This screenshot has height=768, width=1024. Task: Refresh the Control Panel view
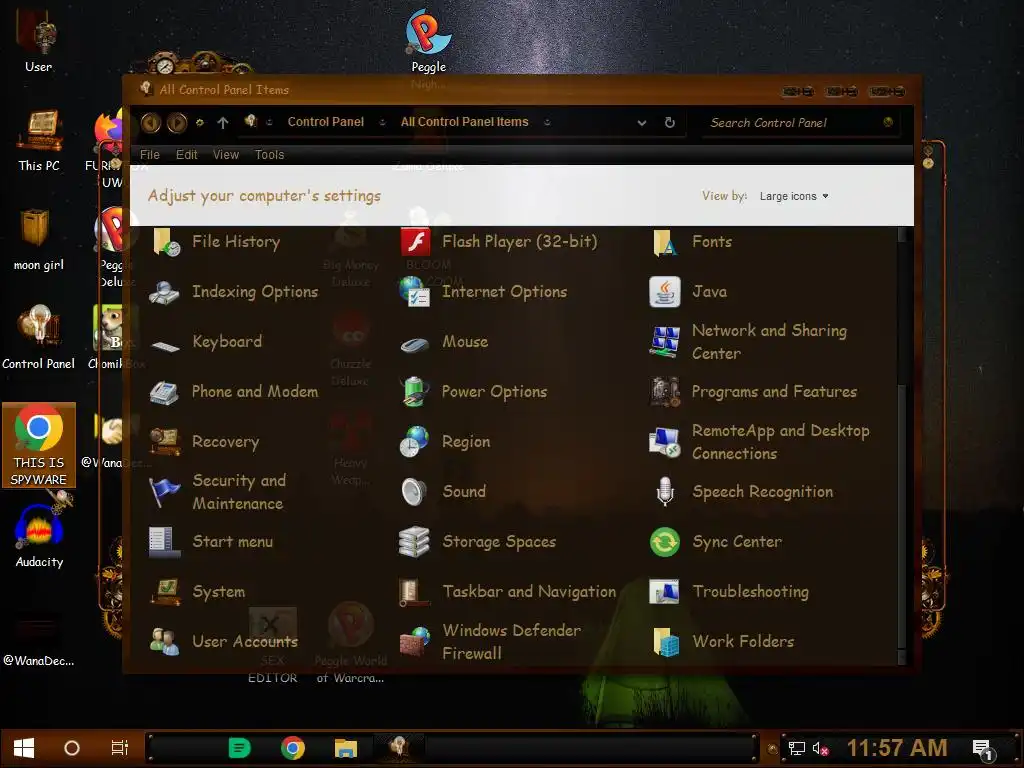point(669,123)
